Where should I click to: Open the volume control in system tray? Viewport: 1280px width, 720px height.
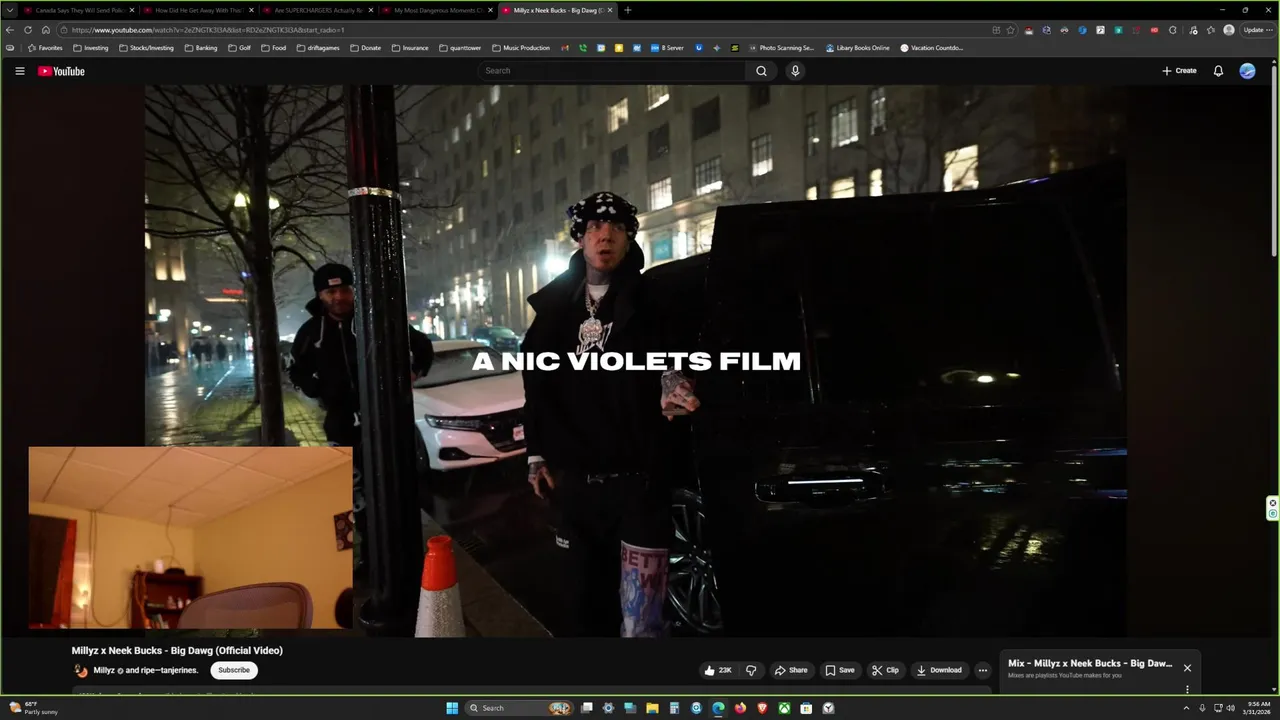(x=1230, y=708)
